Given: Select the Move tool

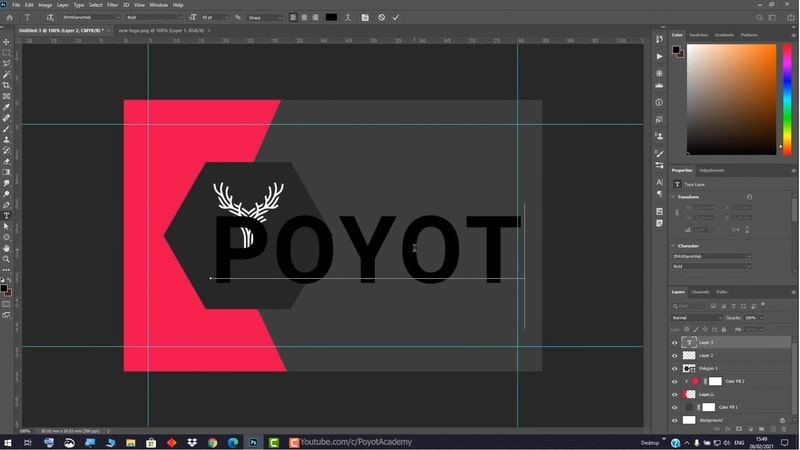Looking at the screenshot, I should pos(7,42).
